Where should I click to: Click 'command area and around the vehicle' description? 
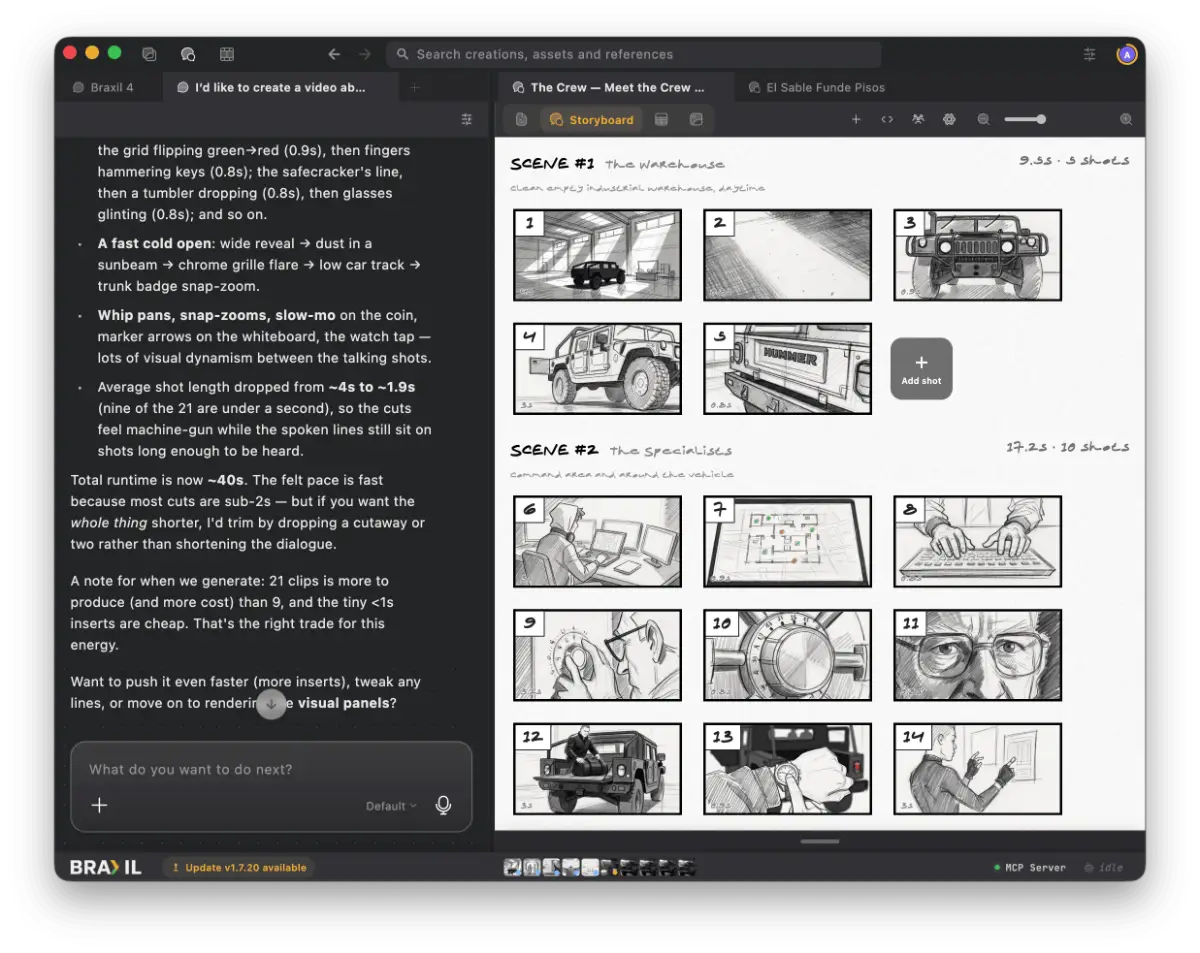(x=621, y=474)
